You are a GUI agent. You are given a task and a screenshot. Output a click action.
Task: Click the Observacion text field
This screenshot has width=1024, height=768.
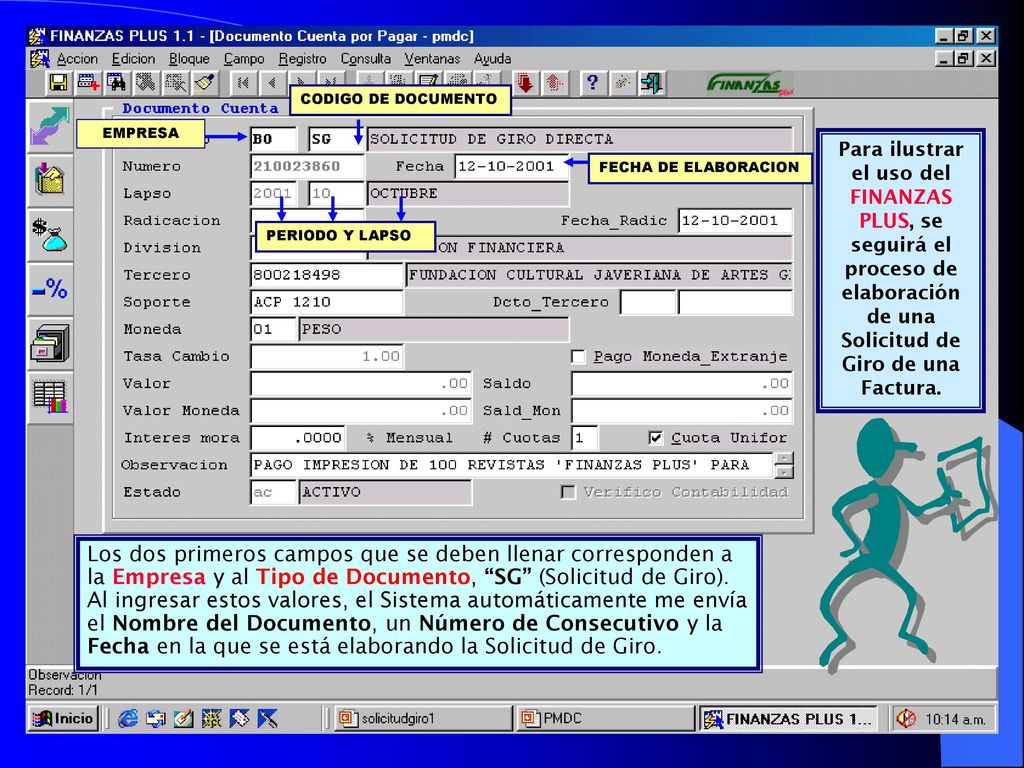click(512, 465)
